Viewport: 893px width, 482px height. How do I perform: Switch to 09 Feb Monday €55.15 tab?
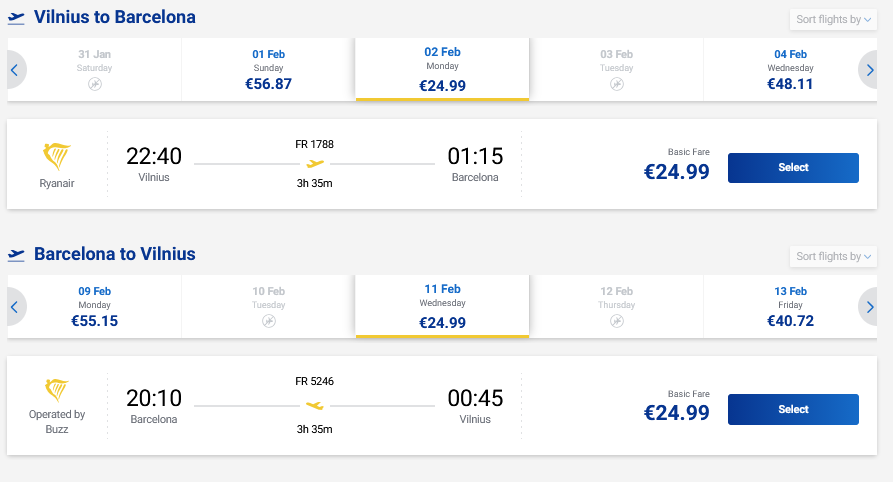click(x=95, y=307)
